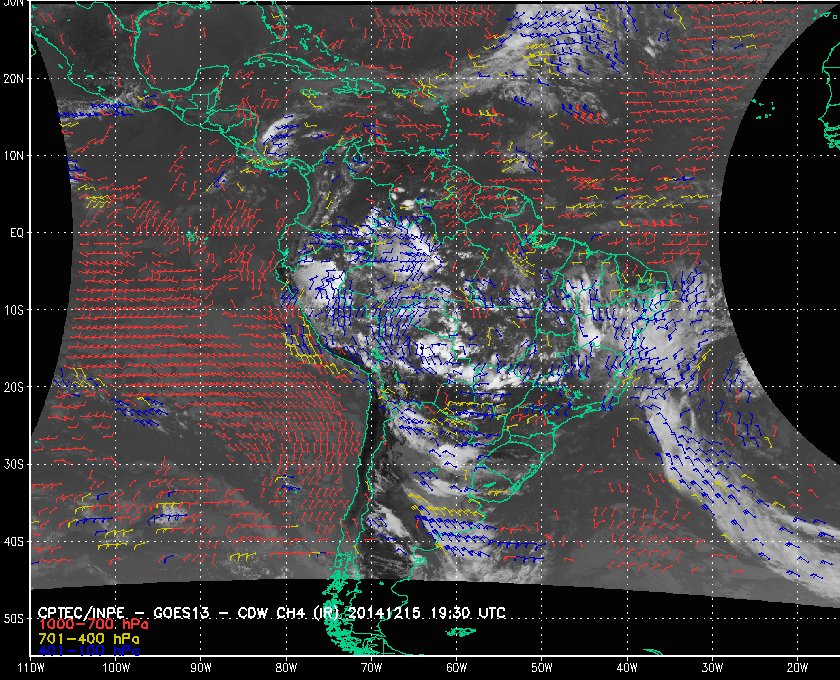840x680 pixels.
Task: Select the CPTEC/INPE GOES13 image caption
Action: click(x=272, y=612)
